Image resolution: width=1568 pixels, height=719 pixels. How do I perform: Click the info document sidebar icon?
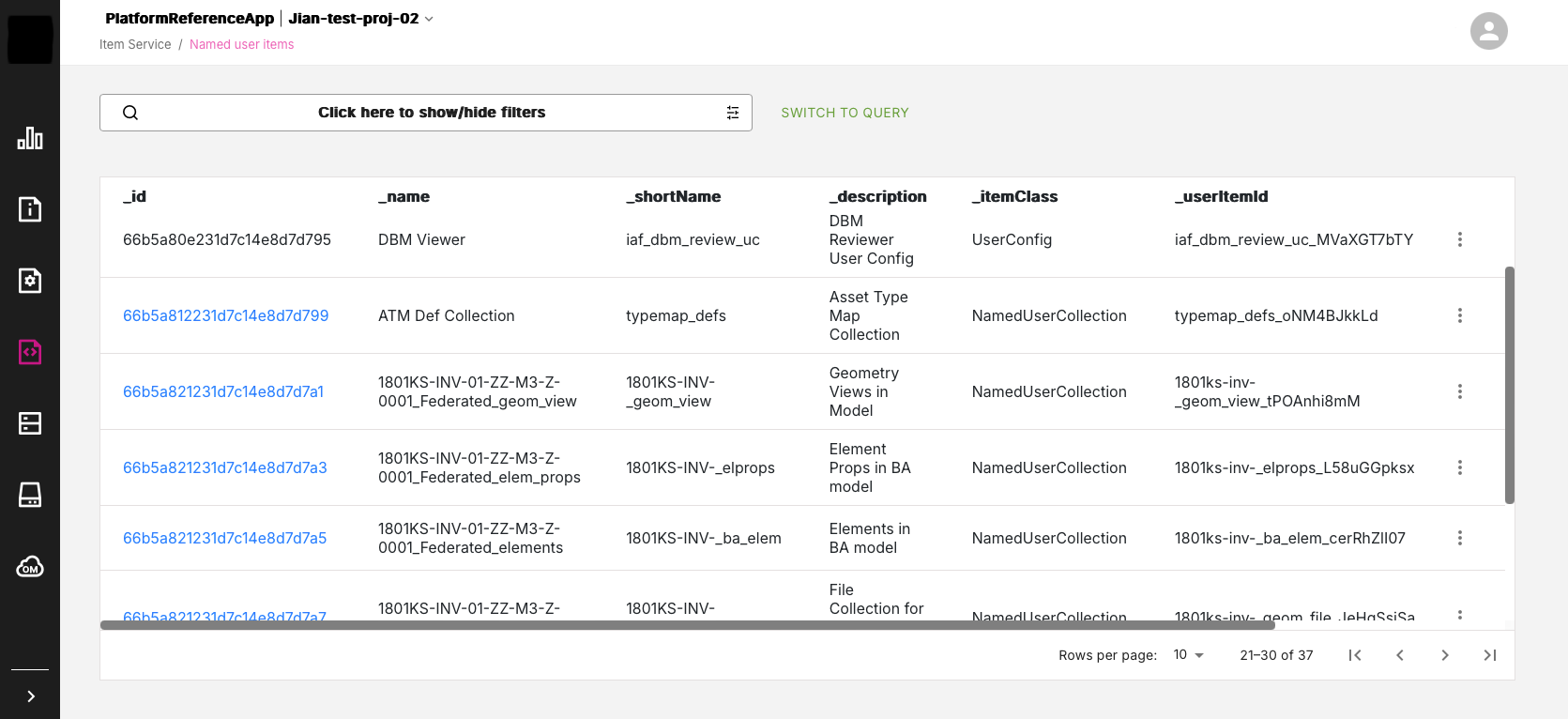[30, 209]
